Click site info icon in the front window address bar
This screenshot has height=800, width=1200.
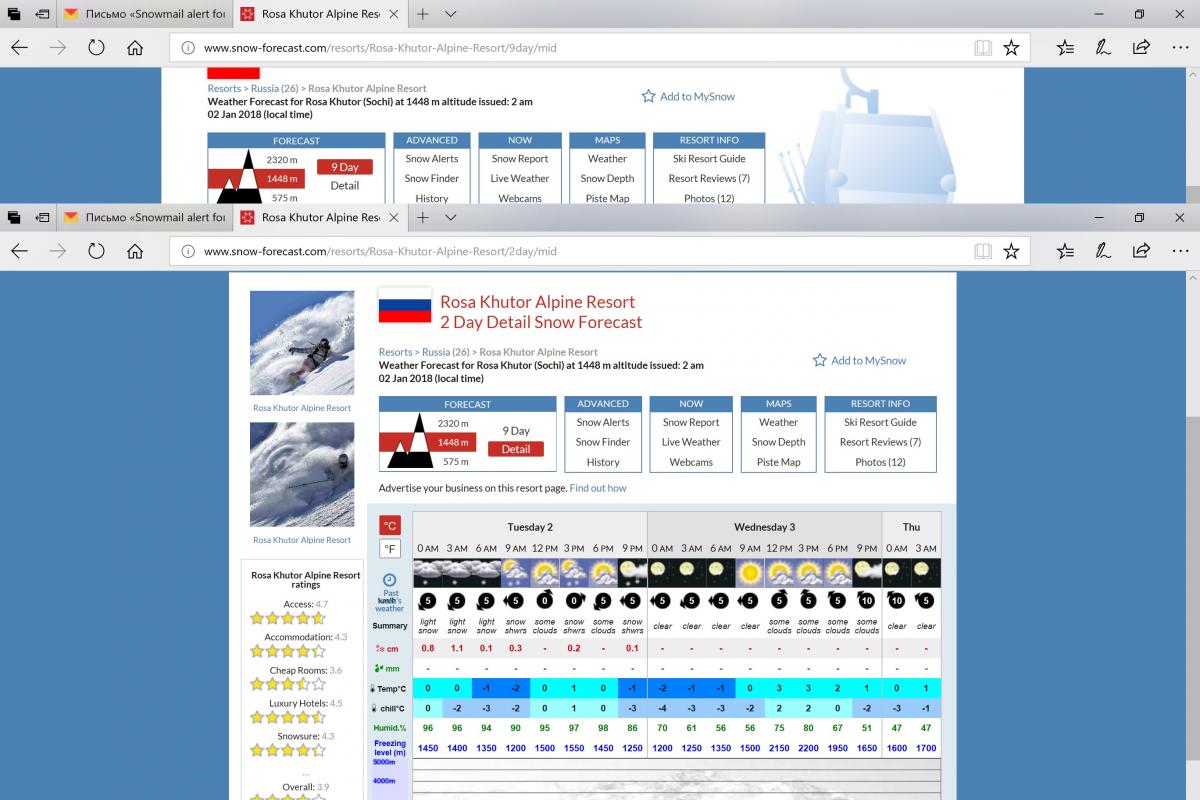tap(188, 251)
